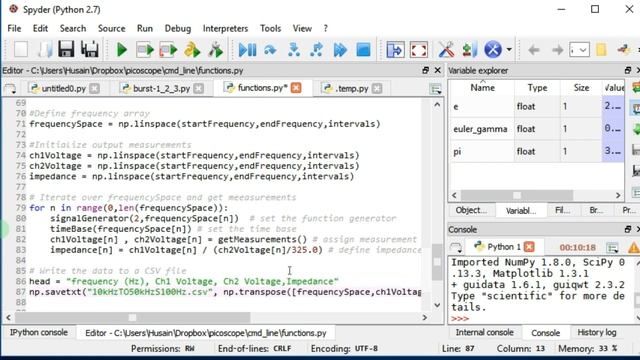
Task: Open the ? help menu
Action: 325,28
